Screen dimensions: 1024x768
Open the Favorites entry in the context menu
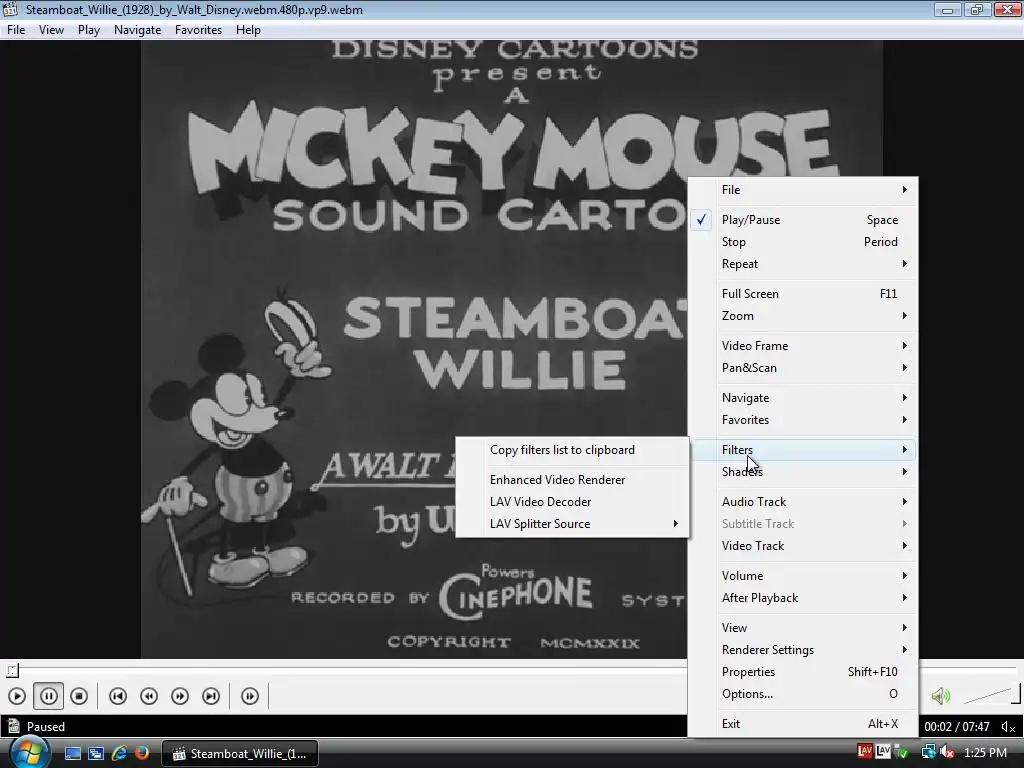[803, 420]
